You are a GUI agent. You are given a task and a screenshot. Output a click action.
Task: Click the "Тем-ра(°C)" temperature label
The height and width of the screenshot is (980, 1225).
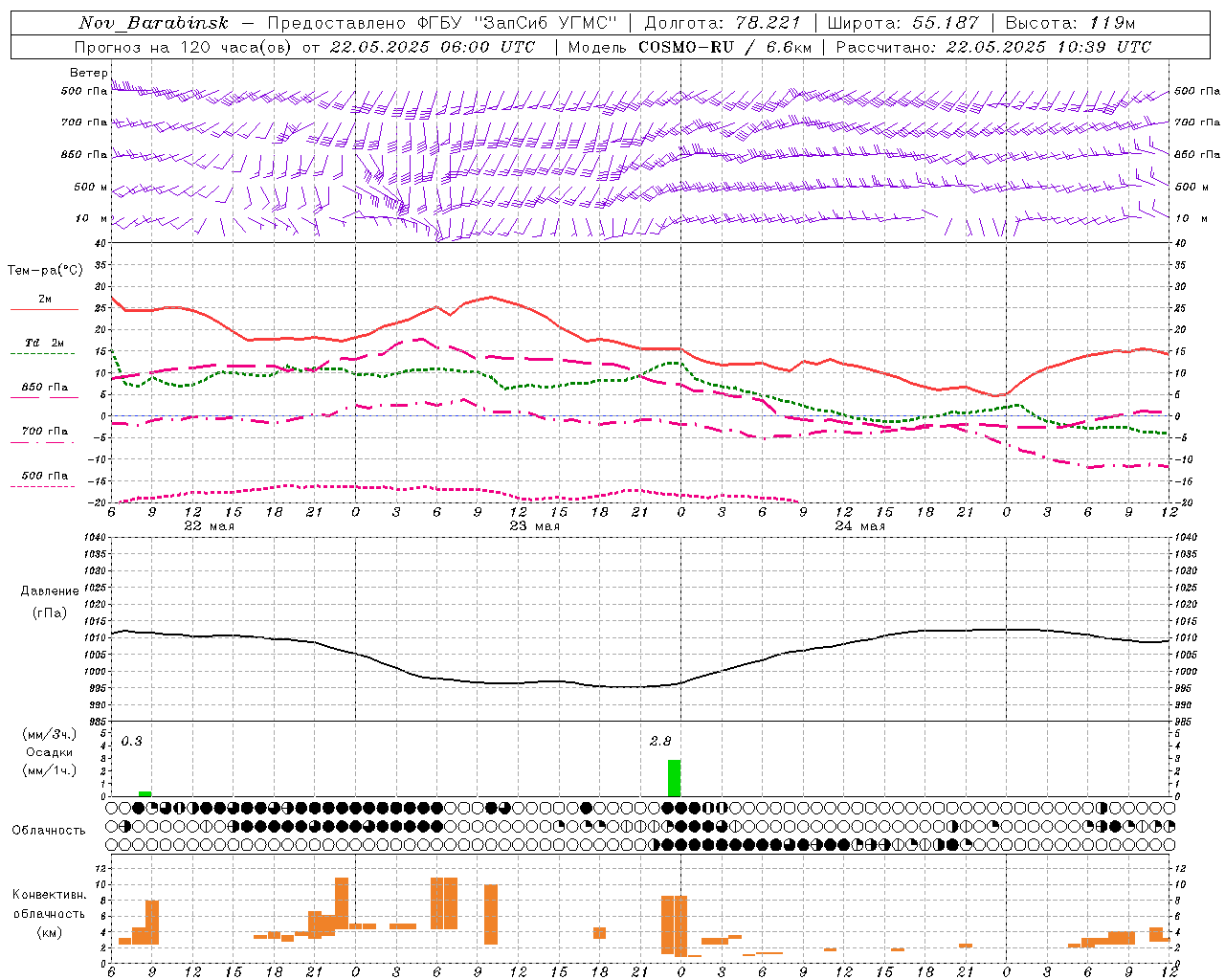[45, 271]
